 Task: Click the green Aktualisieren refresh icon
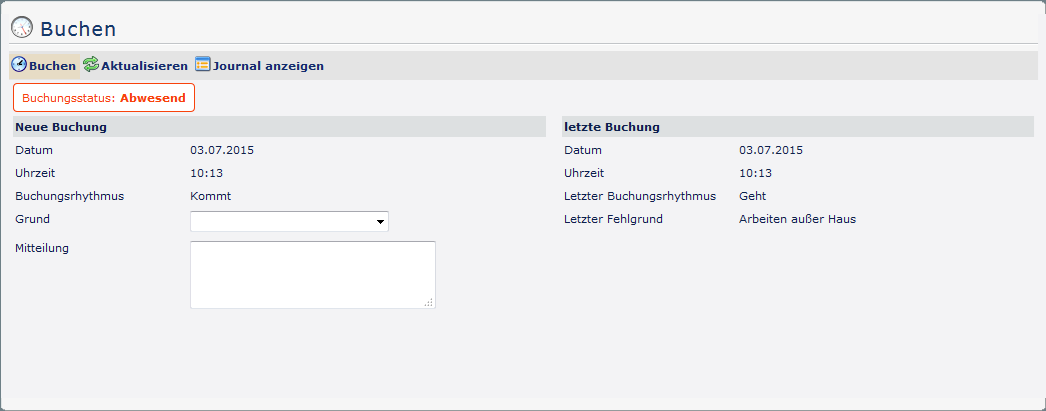(x=91, y=65)
